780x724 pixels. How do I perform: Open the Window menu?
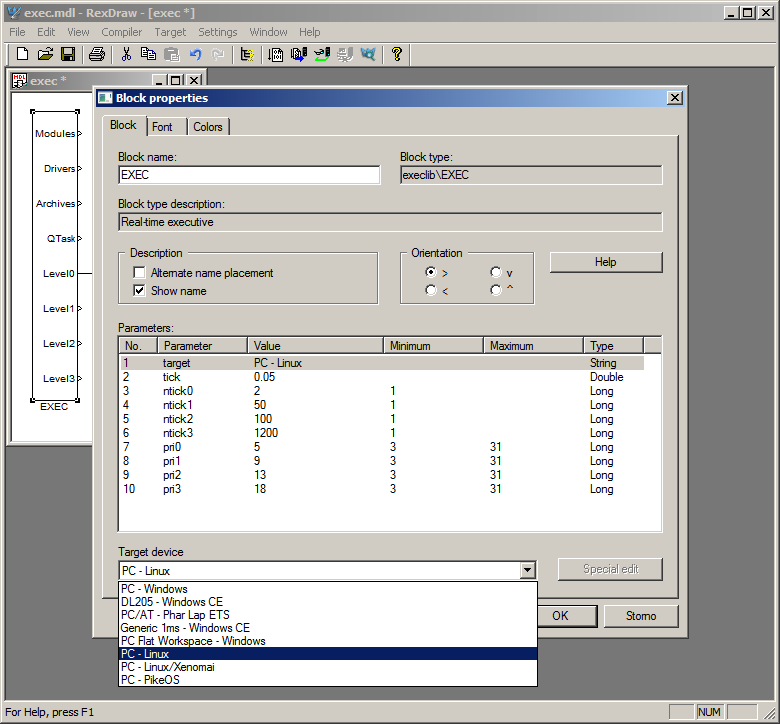(x=268, y=32)
